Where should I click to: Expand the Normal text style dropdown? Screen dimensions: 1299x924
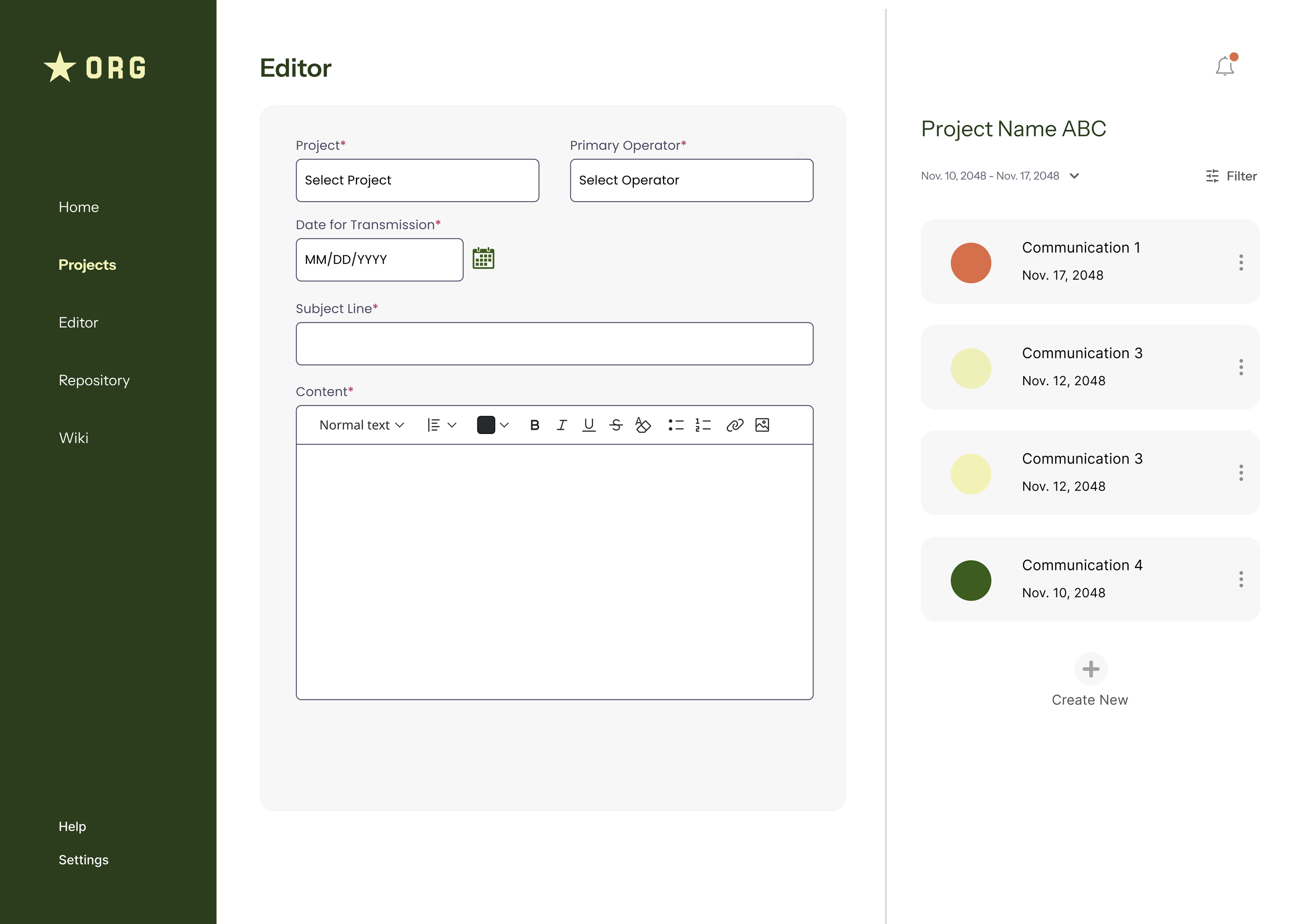[362, 425]
